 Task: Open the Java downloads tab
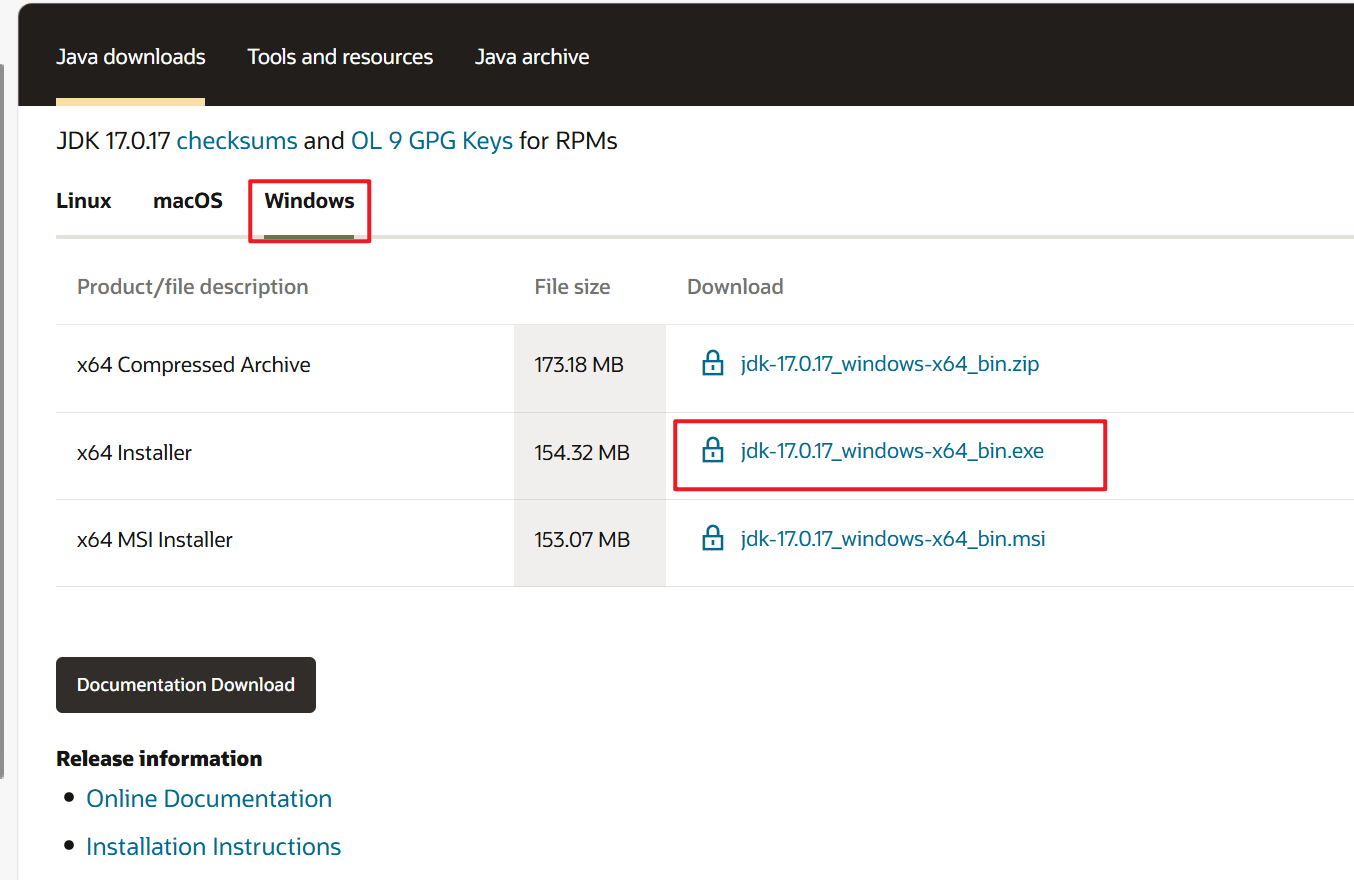(x=130, y=57)
